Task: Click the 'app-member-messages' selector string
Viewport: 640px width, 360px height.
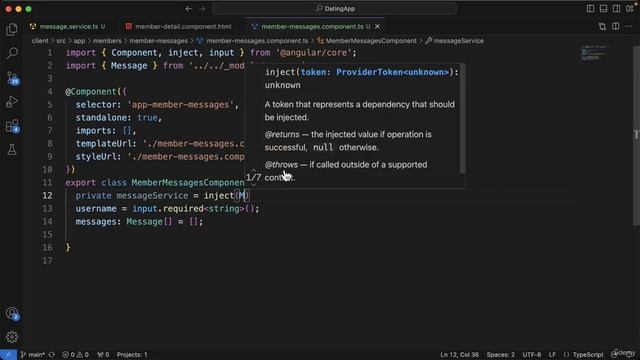Action: tap(181, 104)
